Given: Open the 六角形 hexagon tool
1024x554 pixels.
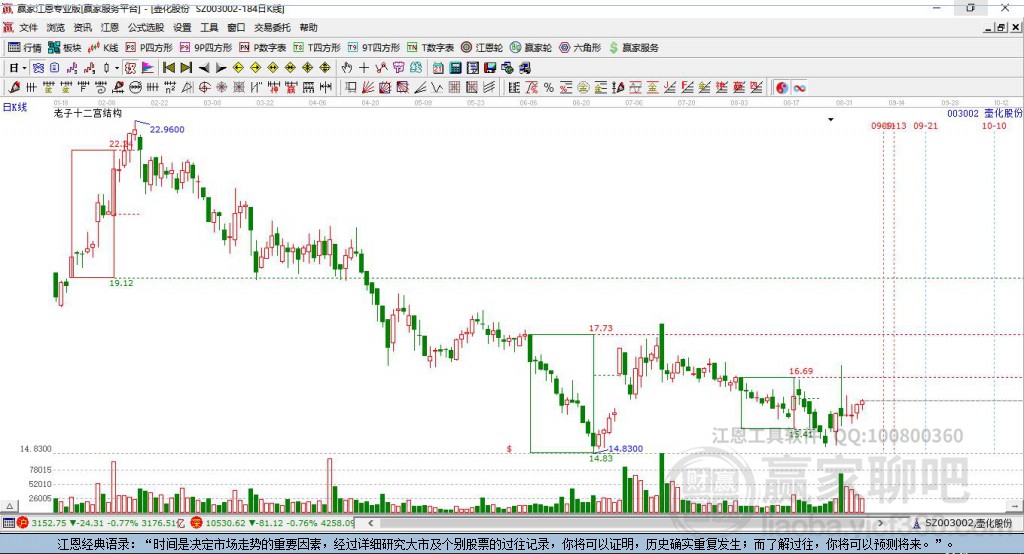Looking at the screenshot, I should coord(580,48).
